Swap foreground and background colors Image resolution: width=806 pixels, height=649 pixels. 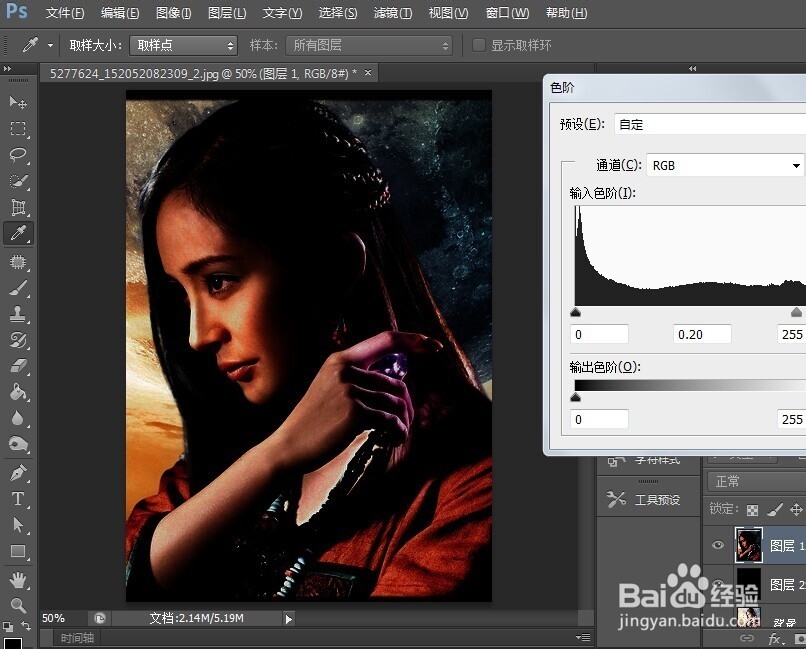pos(26,625)
